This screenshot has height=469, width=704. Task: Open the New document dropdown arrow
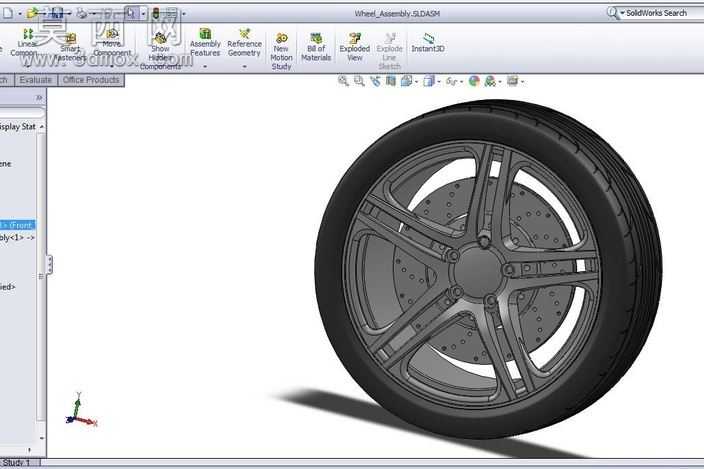(20, 14)
